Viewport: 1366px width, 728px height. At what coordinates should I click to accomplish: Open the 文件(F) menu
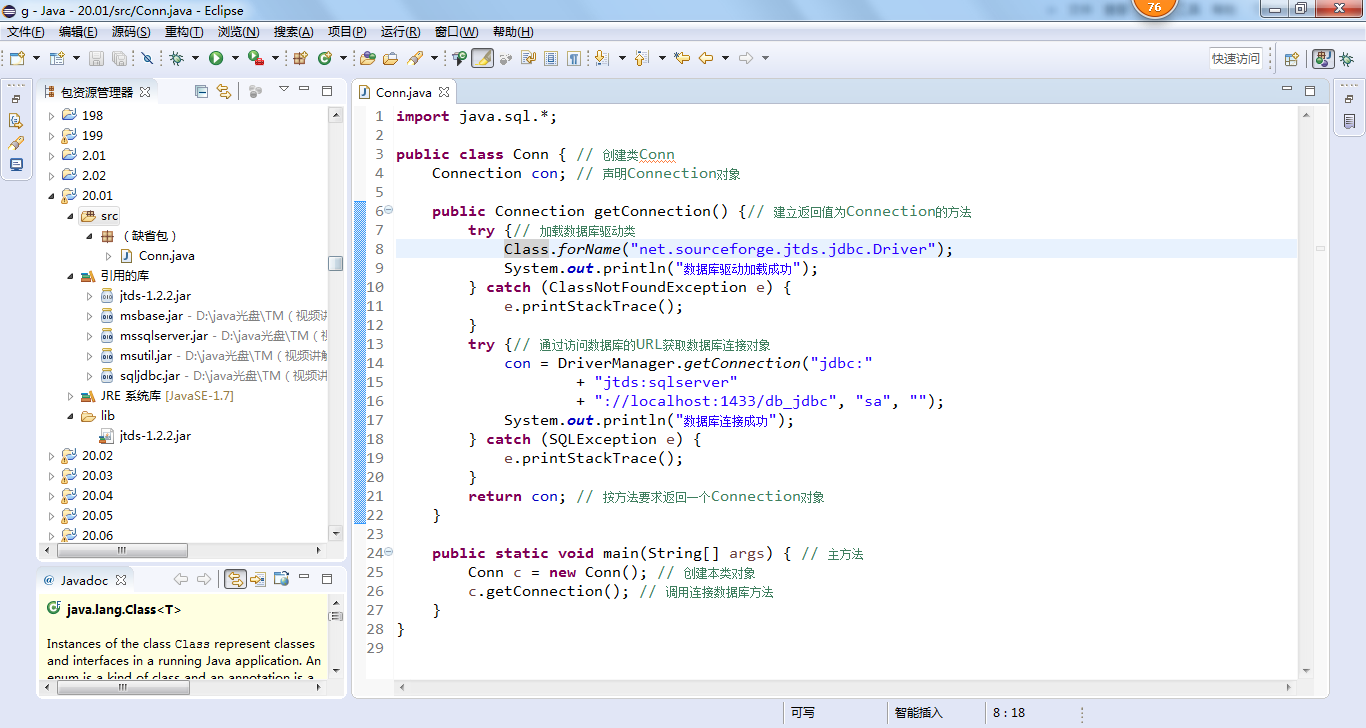(x=26, y=32)
